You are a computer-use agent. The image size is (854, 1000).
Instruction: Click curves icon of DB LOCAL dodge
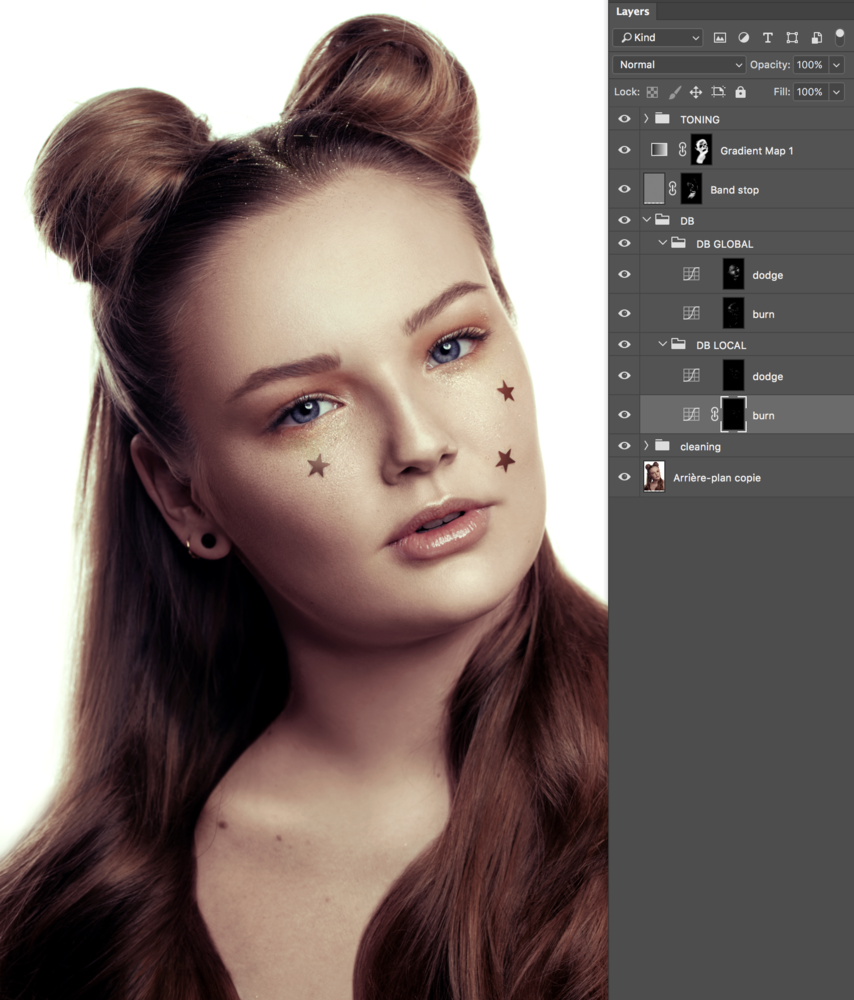pos(691,376)
